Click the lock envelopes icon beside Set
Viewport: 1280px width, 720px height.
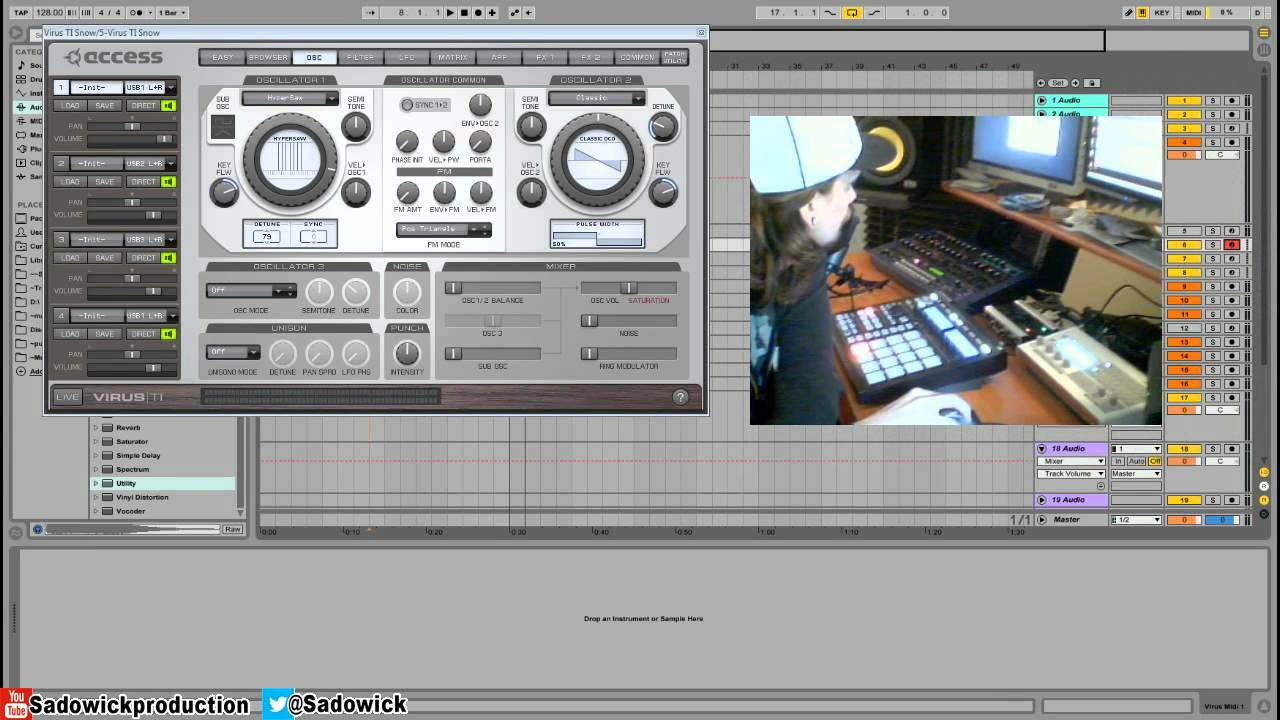pyautogui.click(x=1092, y=83)
